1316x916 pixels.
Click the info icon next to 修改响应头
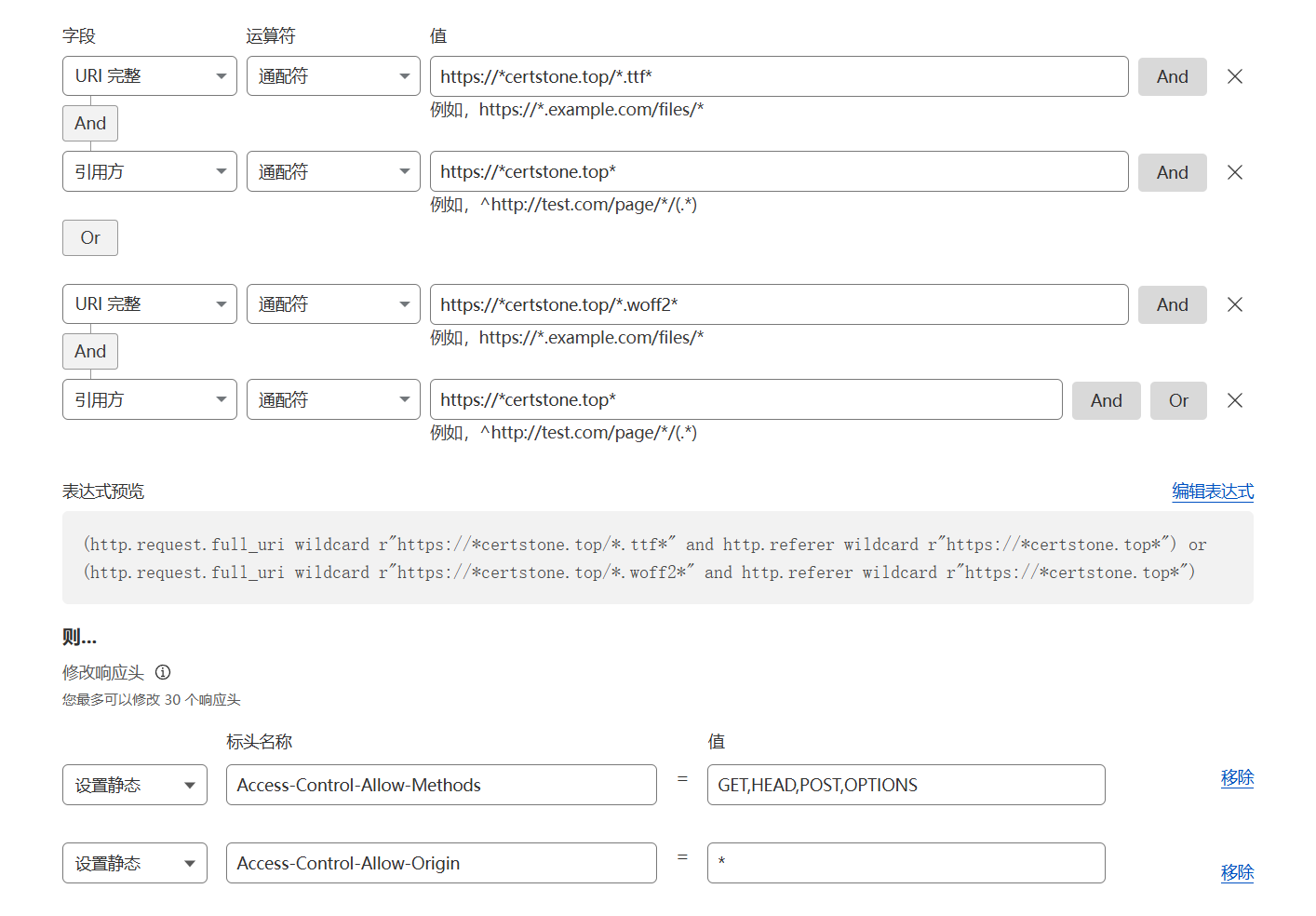pos(163,672)
